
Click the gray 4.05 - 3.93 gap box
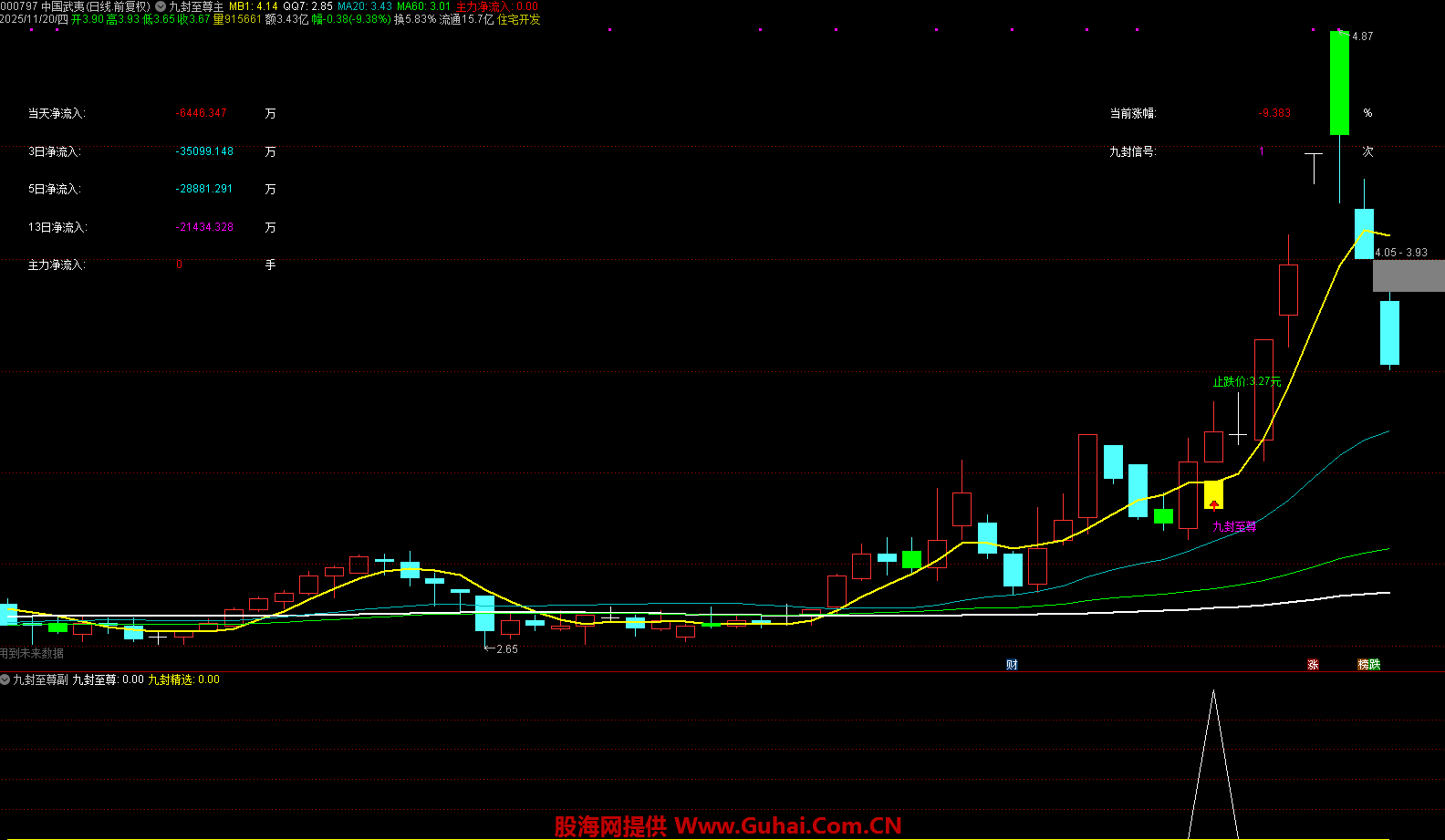click(1409, 275)
